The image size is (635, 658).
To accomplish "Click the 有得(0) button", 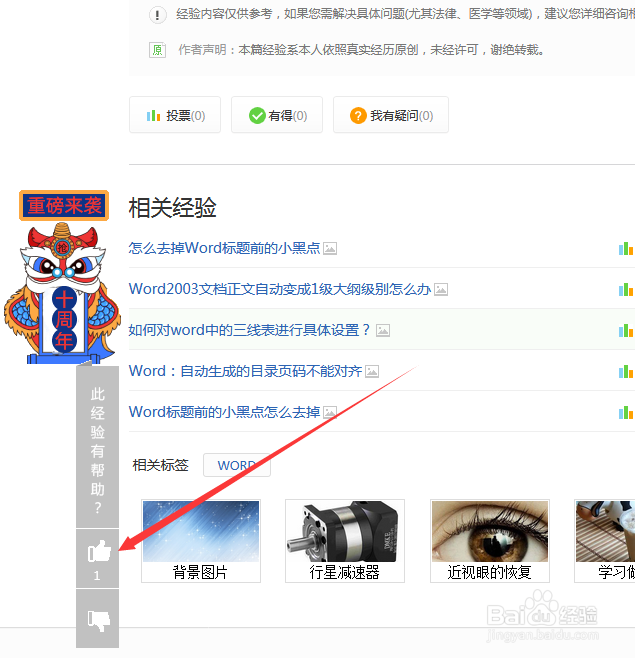I will [x=277, y=115].
